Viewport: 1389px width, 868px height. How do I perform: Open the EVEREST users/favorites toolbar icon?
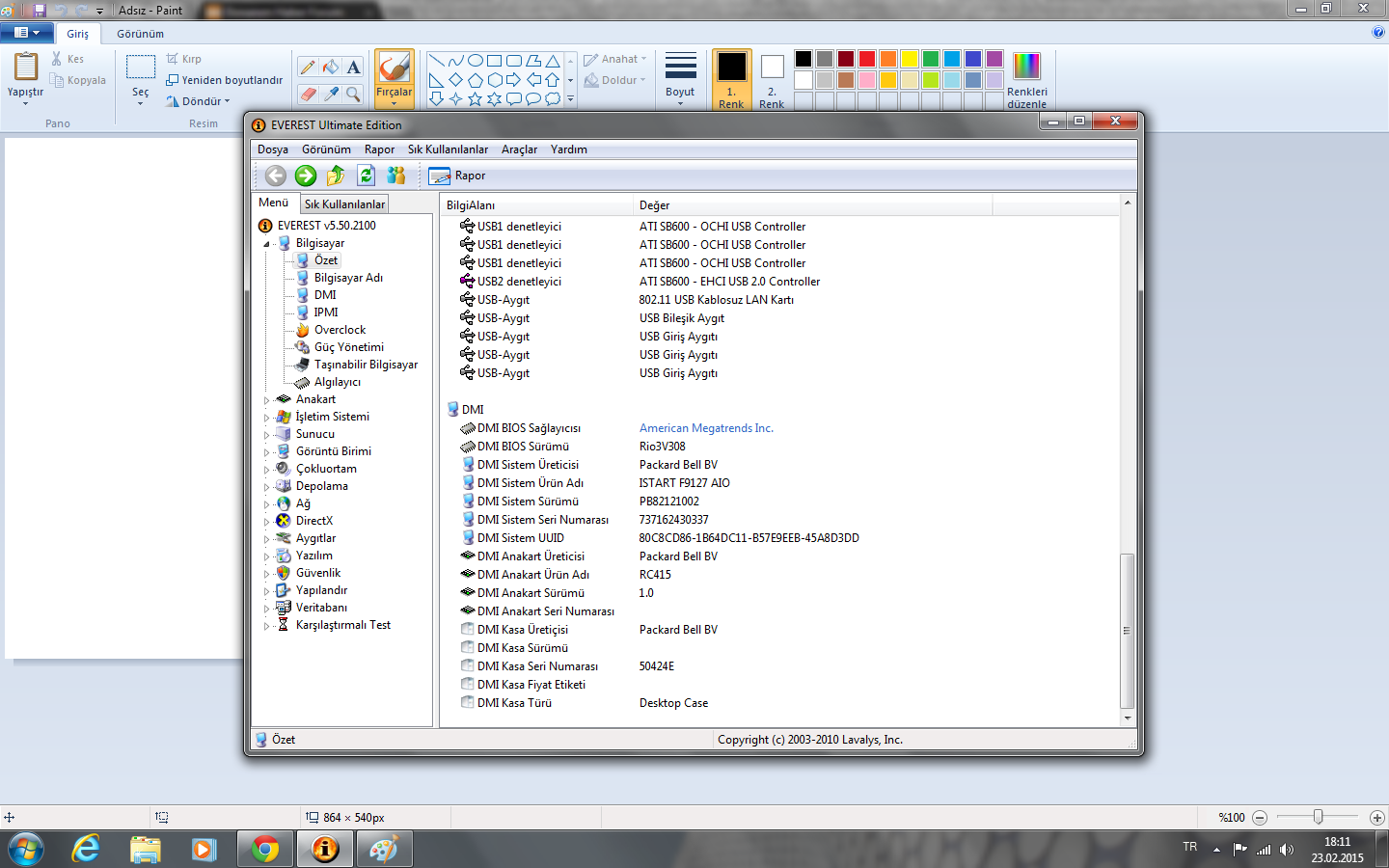coord(395,176)
